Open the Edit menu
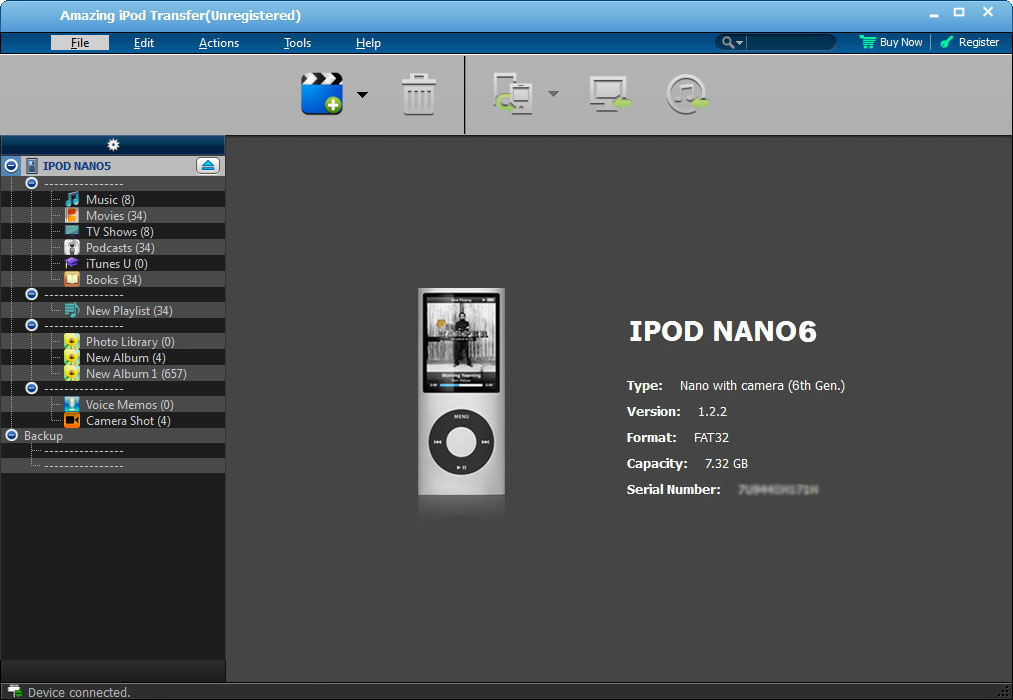 143,43
